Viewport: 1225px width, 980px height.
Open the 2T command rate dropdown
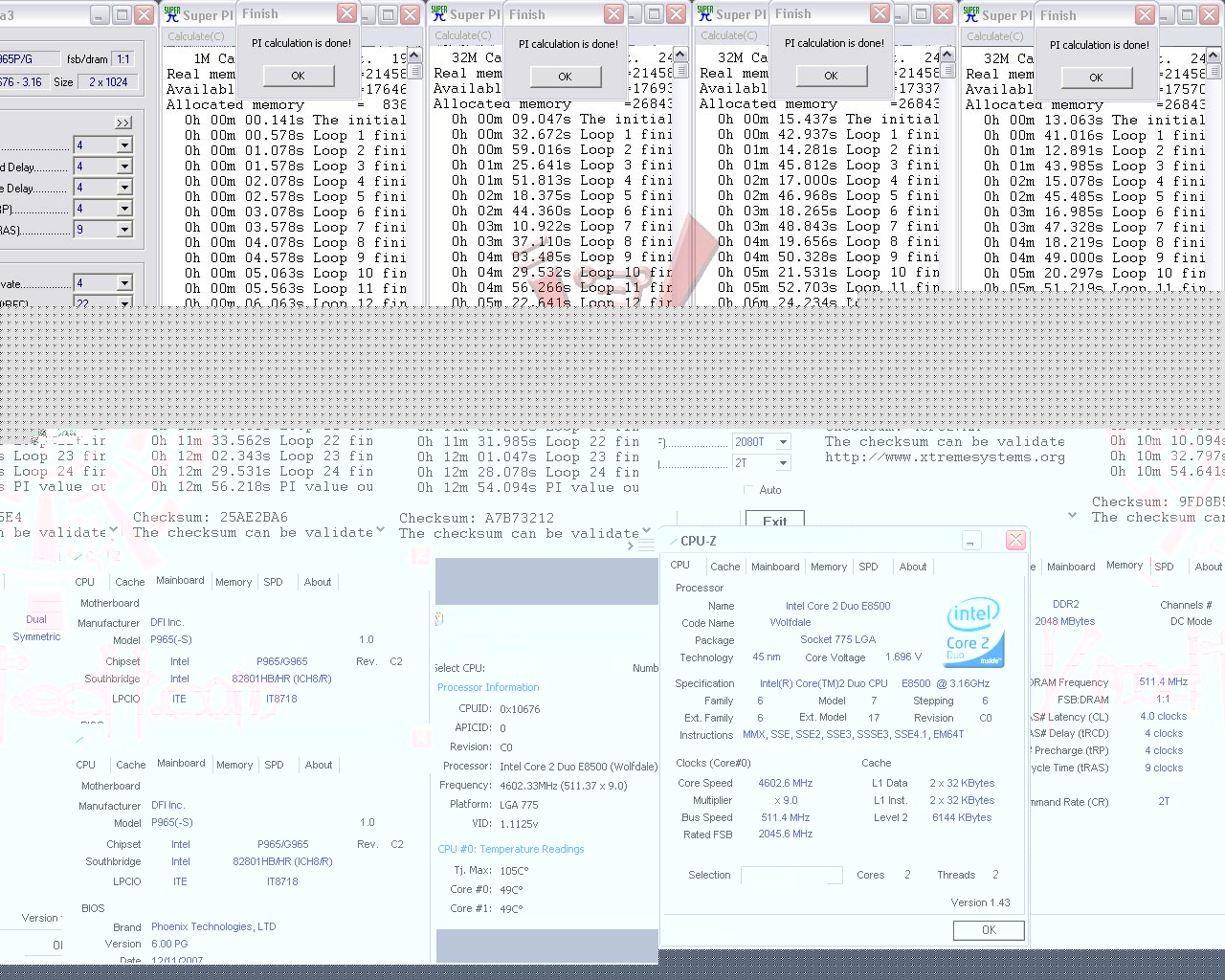point(783,463)
